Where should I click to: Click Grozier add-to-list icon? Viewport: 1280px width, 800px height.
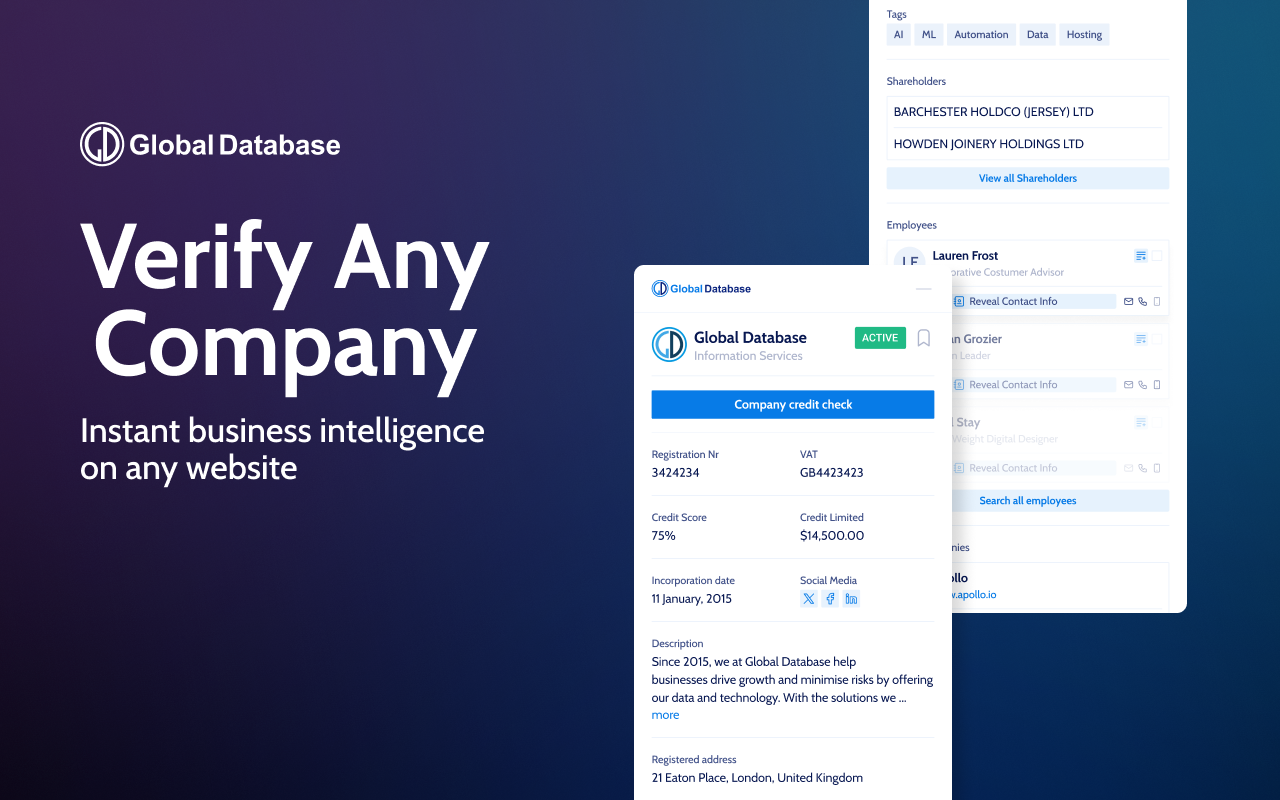click(1141, 339)
